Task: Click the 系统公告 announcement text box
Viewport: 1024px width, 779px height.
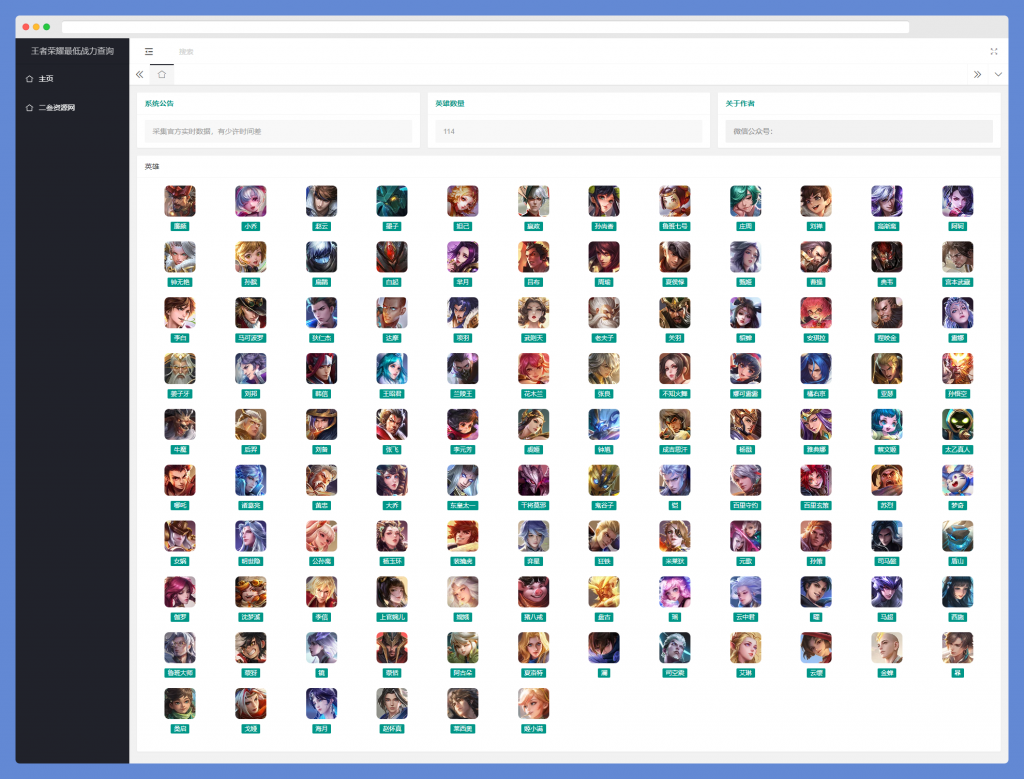Action: [x=278, y=131]
